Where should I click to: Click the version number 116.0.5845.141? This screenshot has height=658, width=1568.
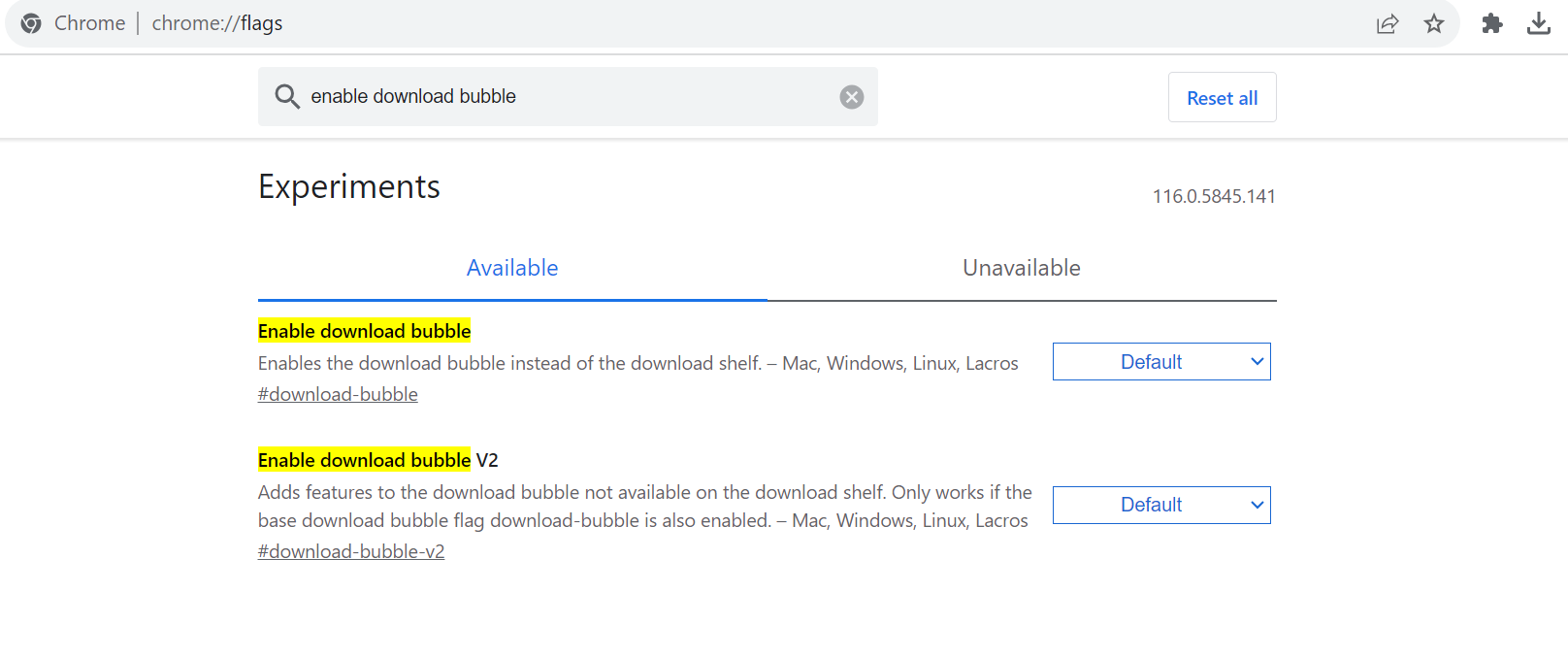[1213, 196]
